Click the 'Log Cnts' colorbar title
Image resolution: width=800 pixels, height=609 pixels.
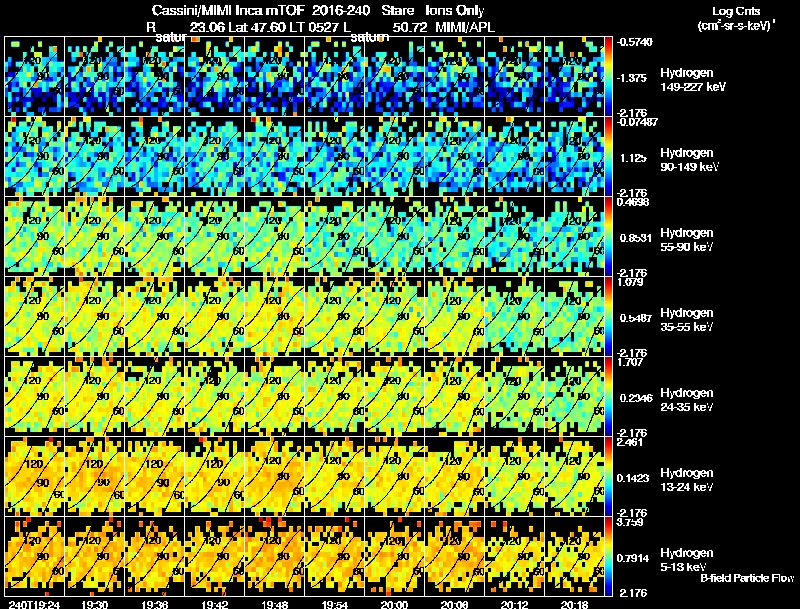point(736,11)
